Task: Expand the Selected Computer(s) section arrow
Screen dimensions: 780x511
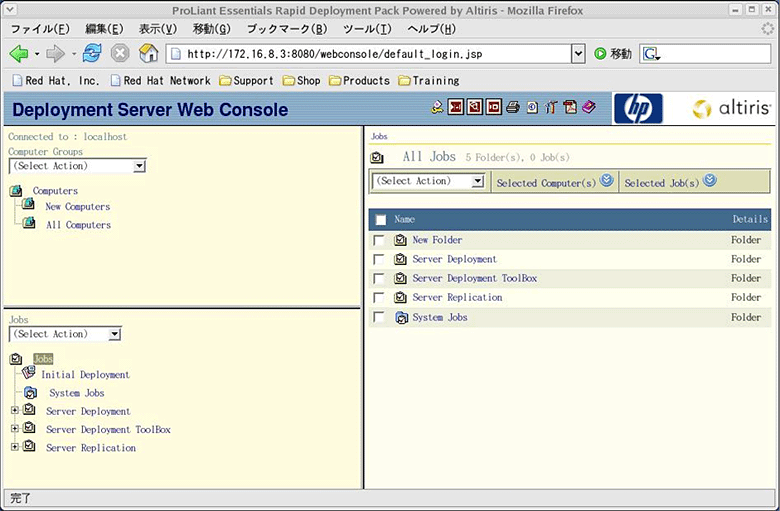Action: [x=606, y=180]
